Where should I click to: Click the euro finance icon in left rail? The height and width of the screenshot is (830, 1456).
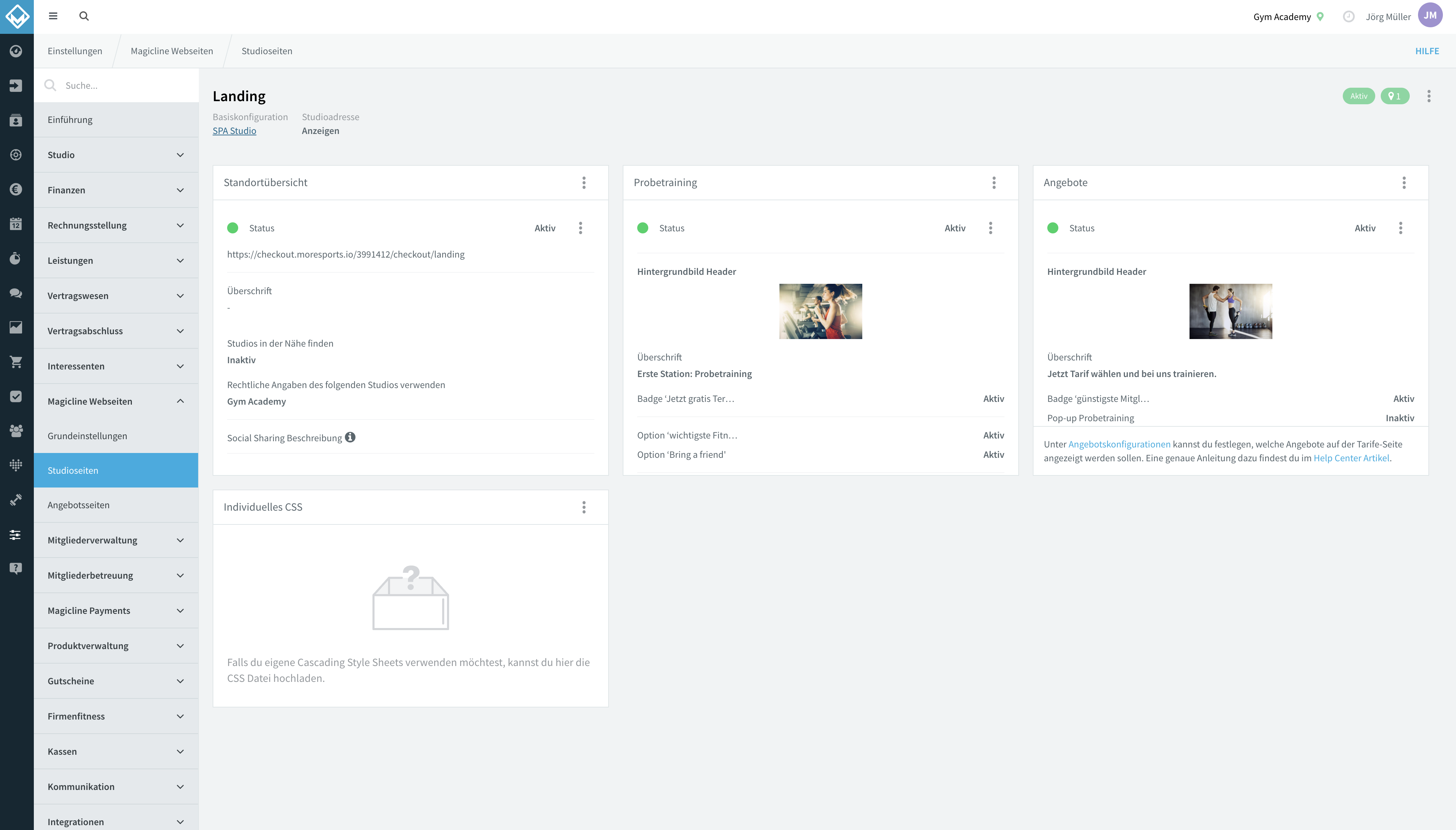(x=16, y=189)
